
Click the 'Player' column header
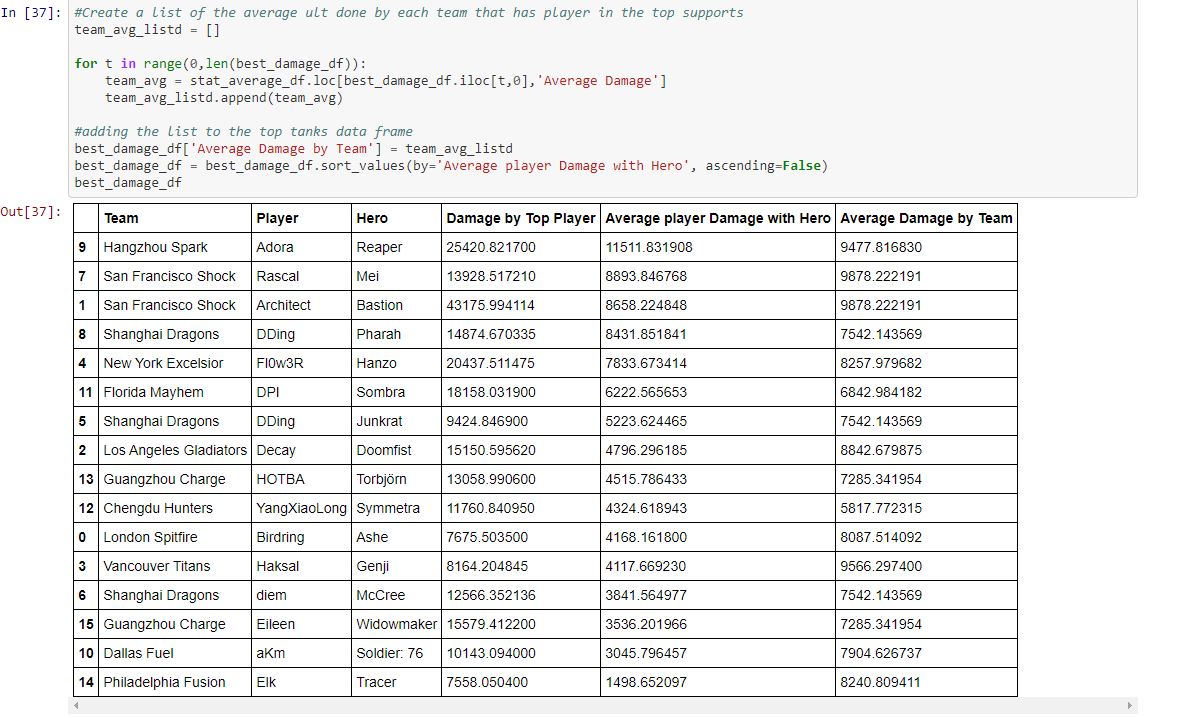(x=277, y=218)
